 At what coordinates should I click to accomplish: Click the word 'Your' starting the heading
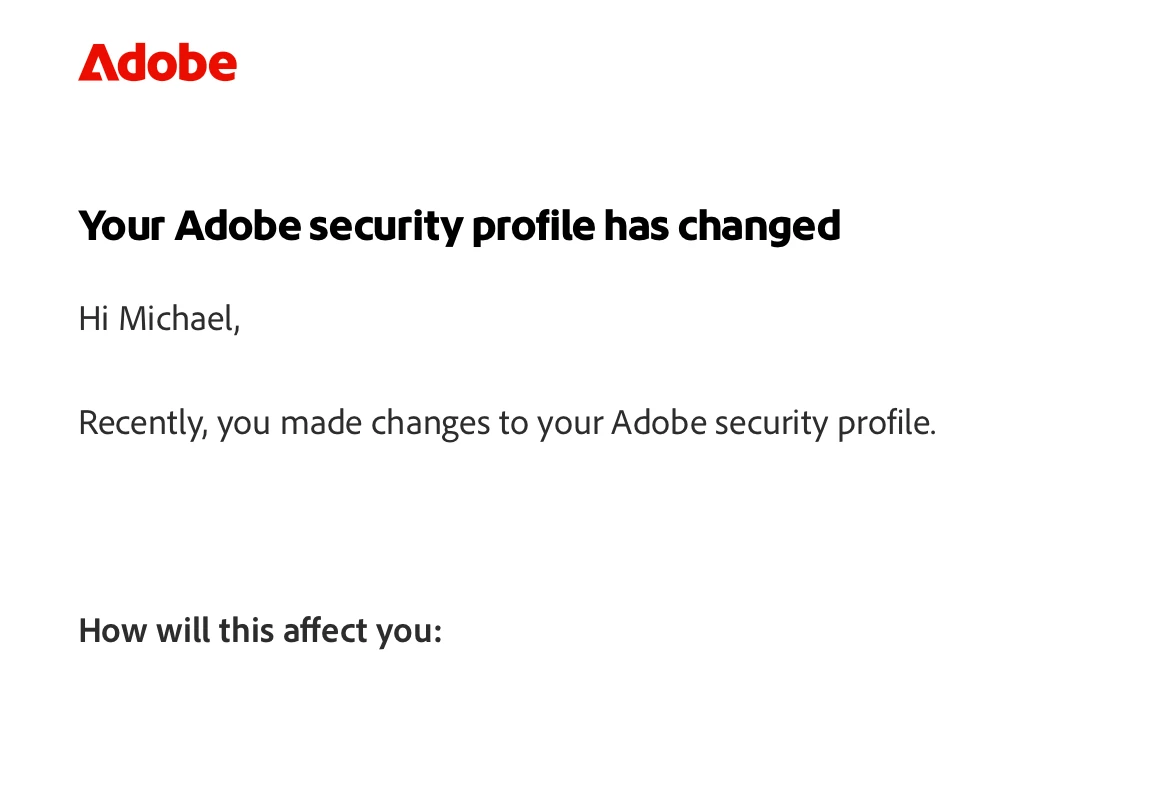(120, 226)
